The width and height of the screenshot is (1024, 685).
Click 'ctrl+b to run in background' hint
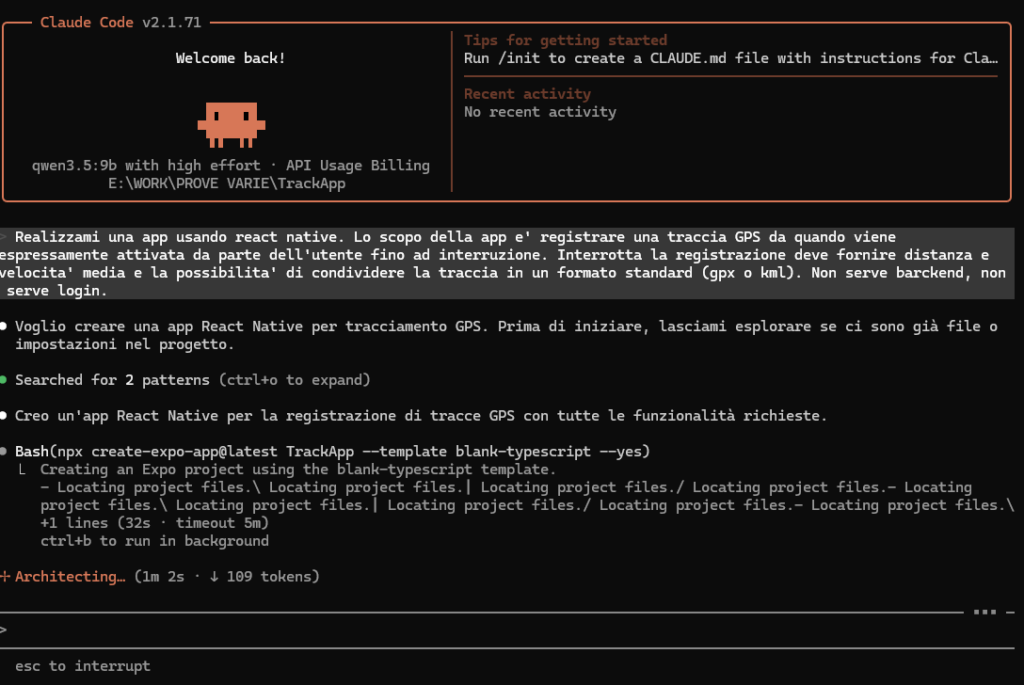coord(154,541)
